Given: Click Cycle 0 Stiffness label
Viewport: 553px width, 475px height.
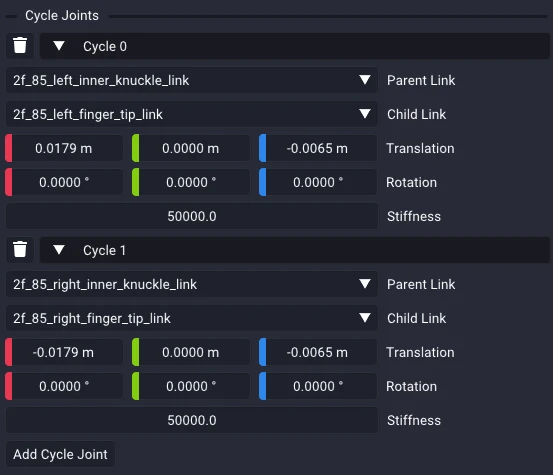Looking at the screenshot, I should [414, 216].
